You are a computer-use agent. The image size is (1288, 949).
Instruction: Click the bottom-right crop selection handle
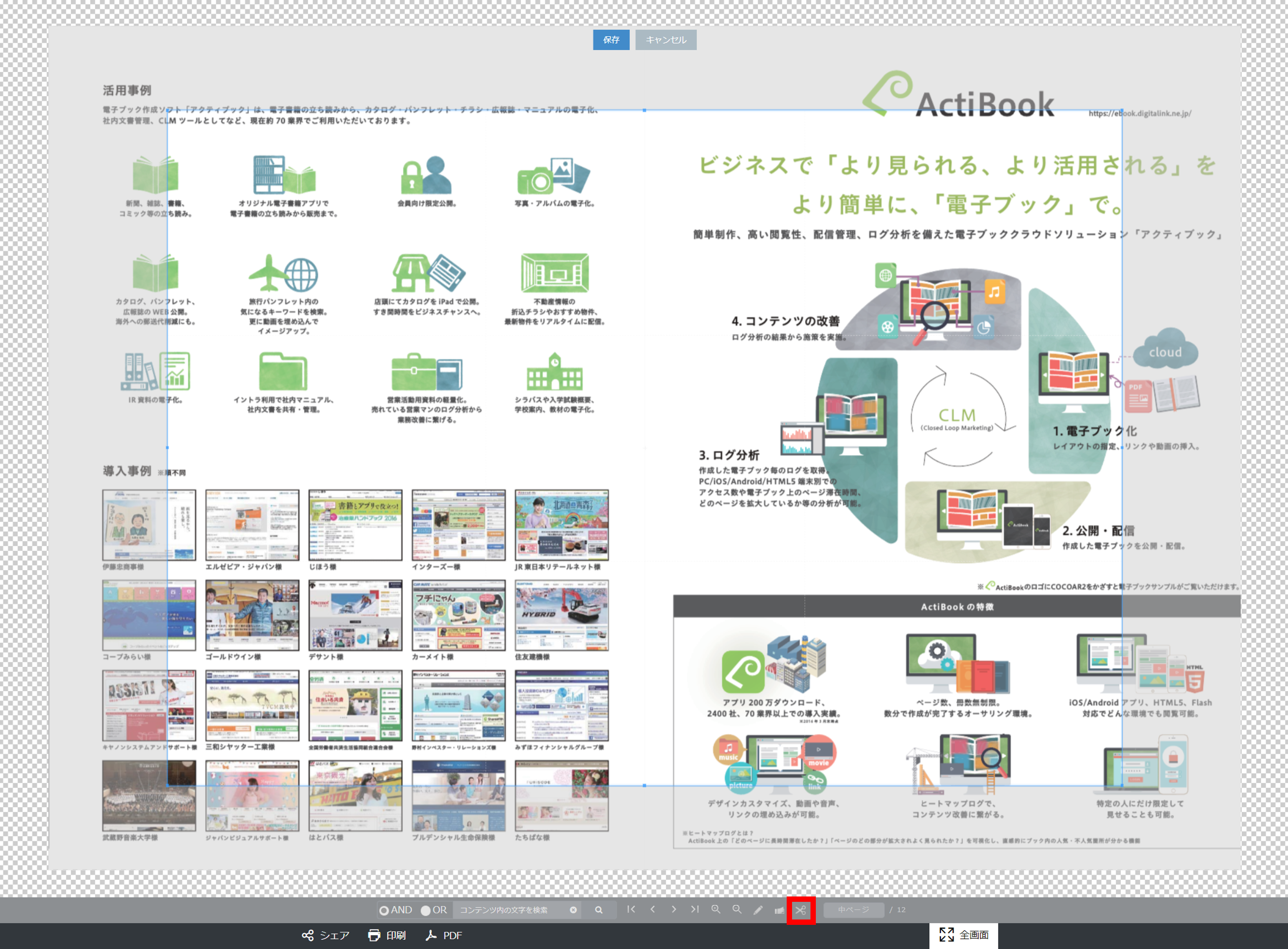tap(1122, 785)
